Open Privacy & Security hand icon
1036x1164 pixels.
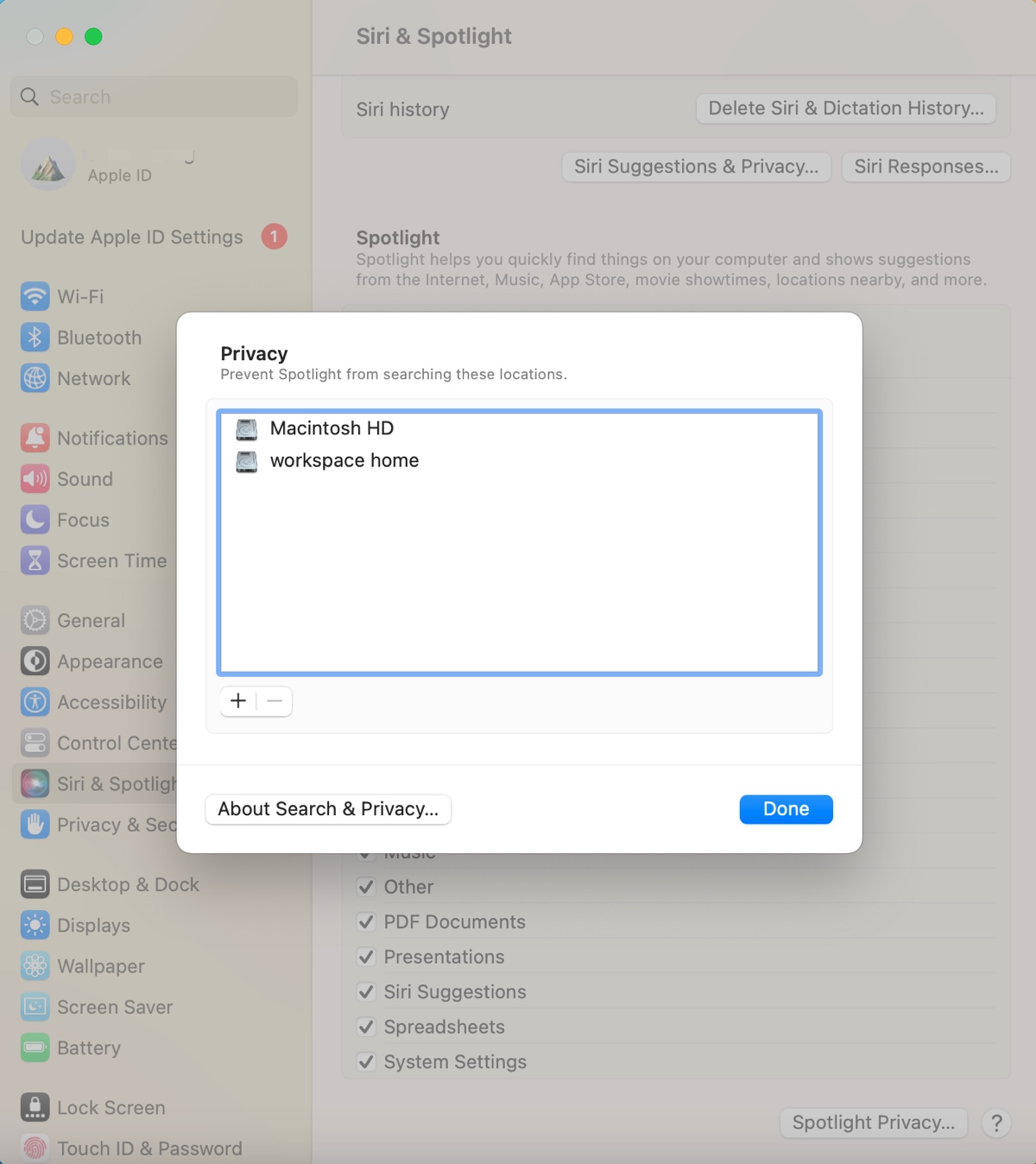(x=35, y=825)
